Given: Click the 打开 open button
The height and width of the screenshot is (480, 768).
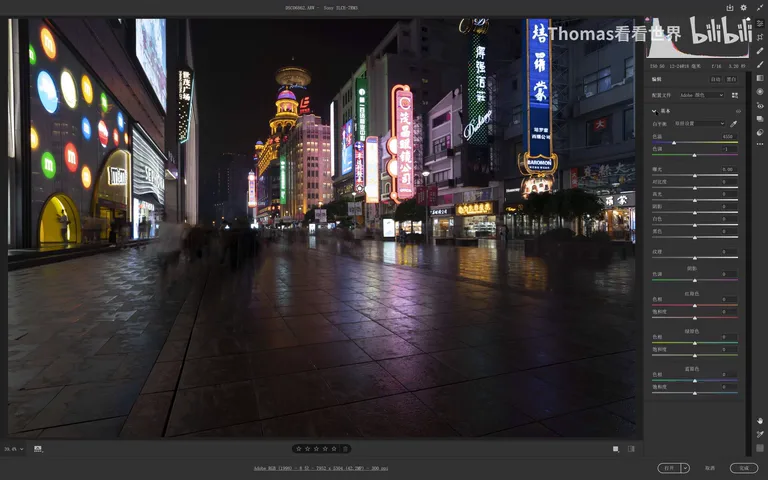Looking at the screenshot, I should [669, 468].
